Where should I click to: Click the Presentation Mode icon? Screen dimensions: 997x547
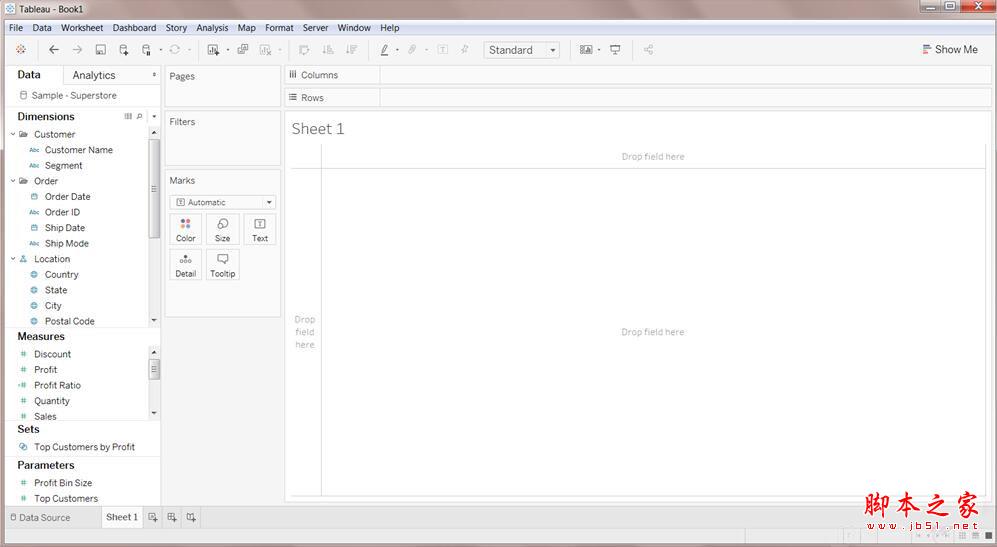click(x=615, y=50)
